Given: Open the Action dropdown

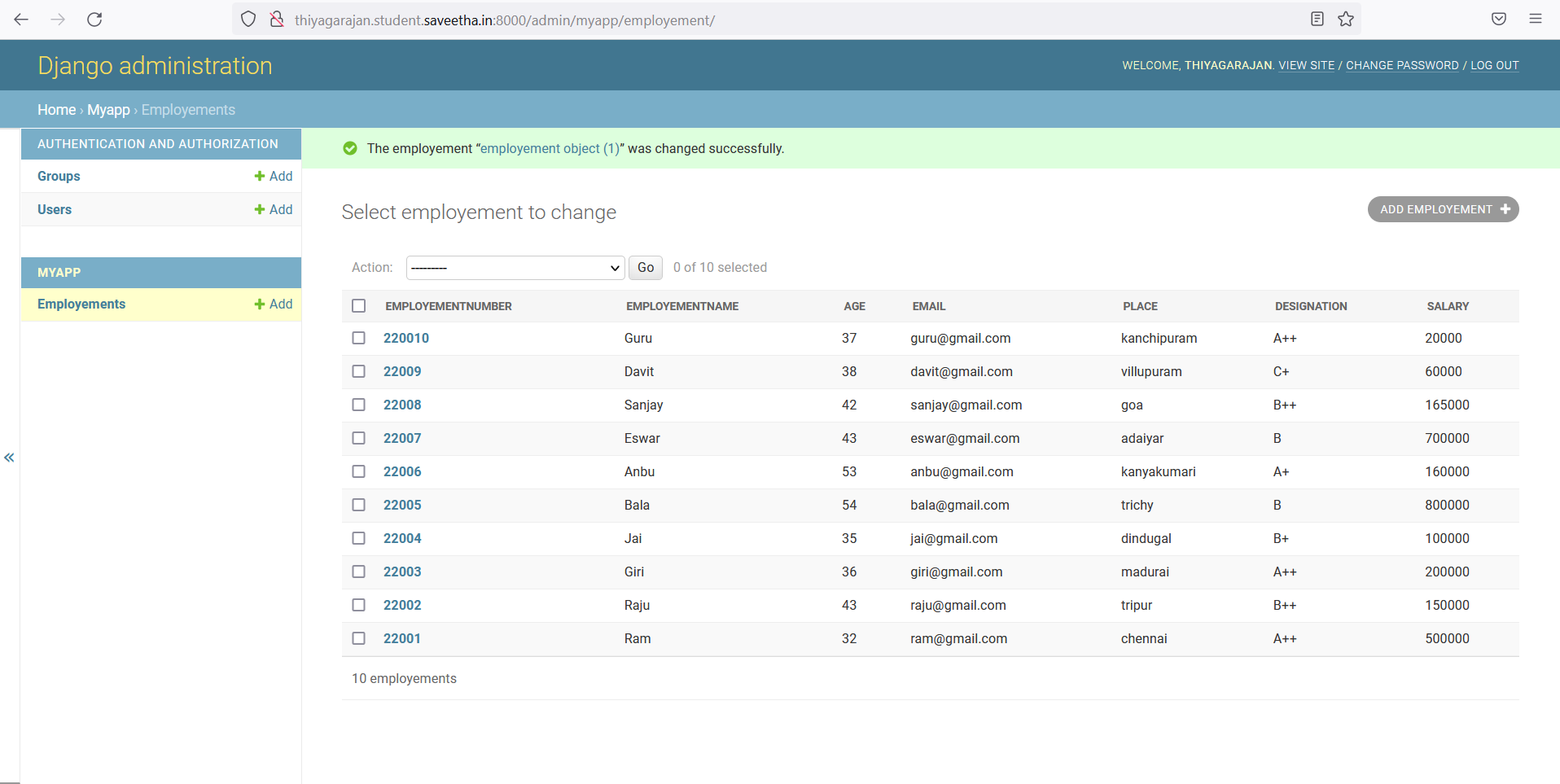Looking at the screenshot, I should tap(515, 267).
